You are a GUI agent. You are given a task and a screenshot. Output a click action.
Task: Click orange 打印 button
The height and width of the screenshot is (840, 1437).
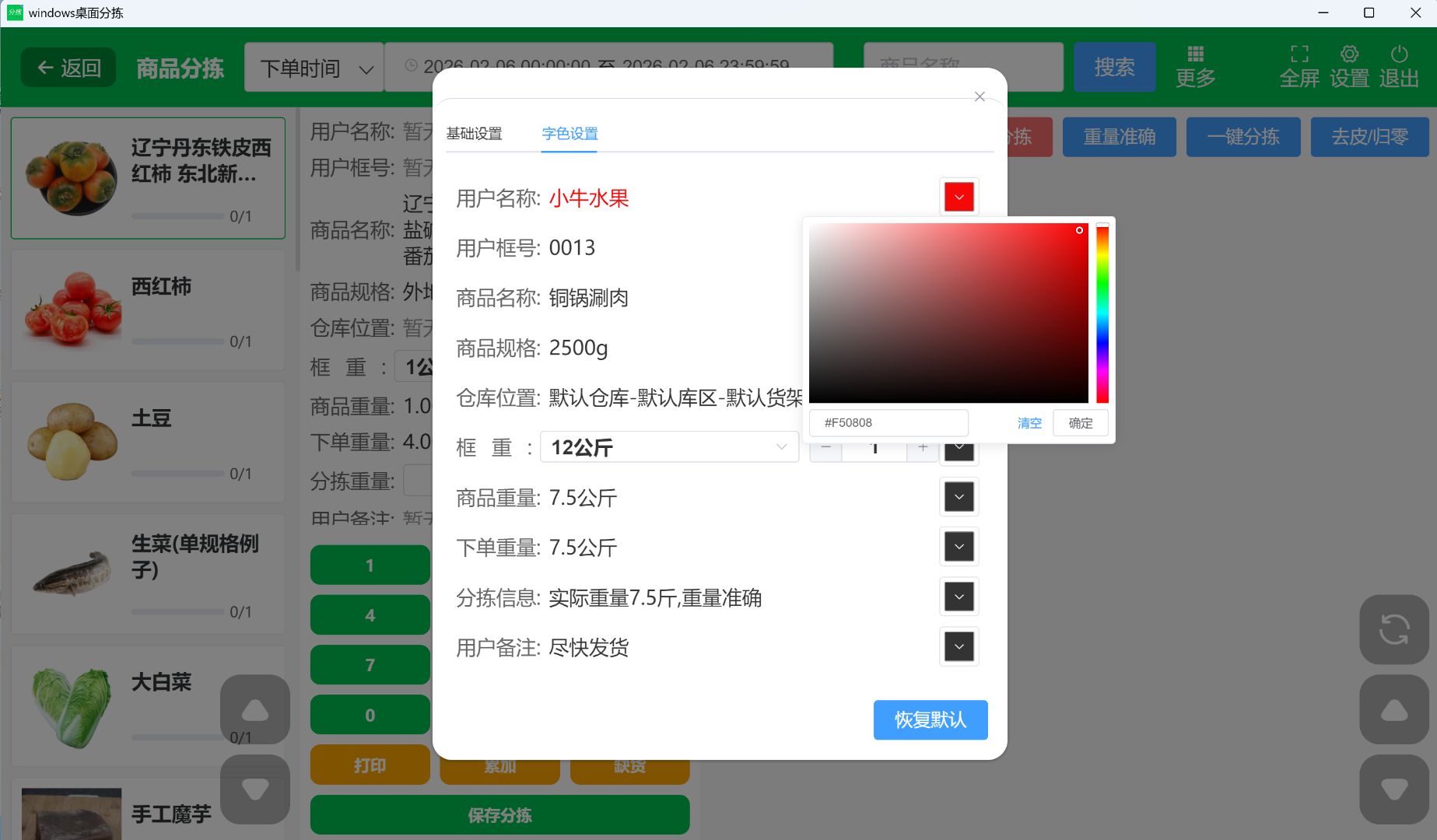point(370,765)
